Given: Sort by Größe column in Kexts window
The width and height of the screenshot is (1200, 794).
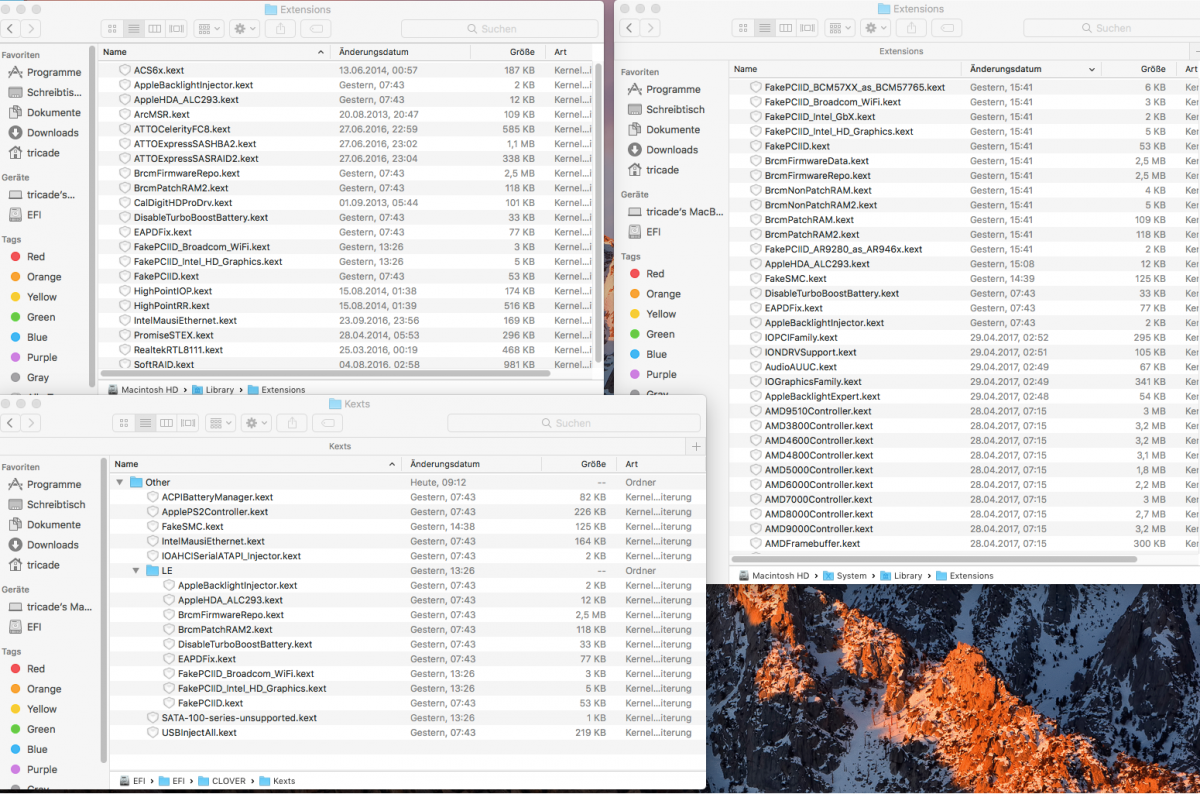Looking at the screenshot, I should [x=592, y=464].
